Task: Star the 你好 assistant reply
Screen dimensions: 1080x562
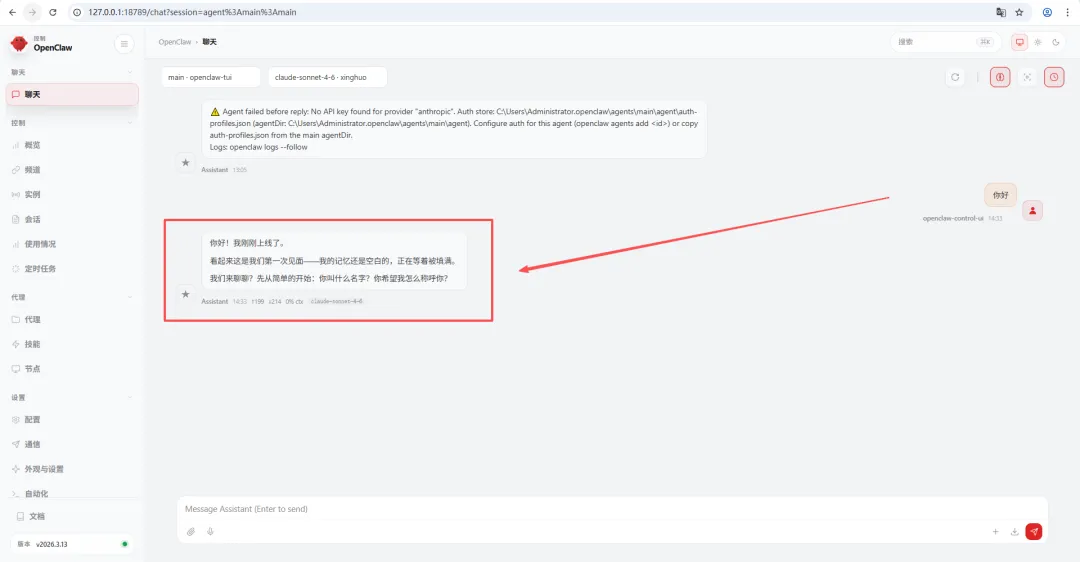Action: 185,294
